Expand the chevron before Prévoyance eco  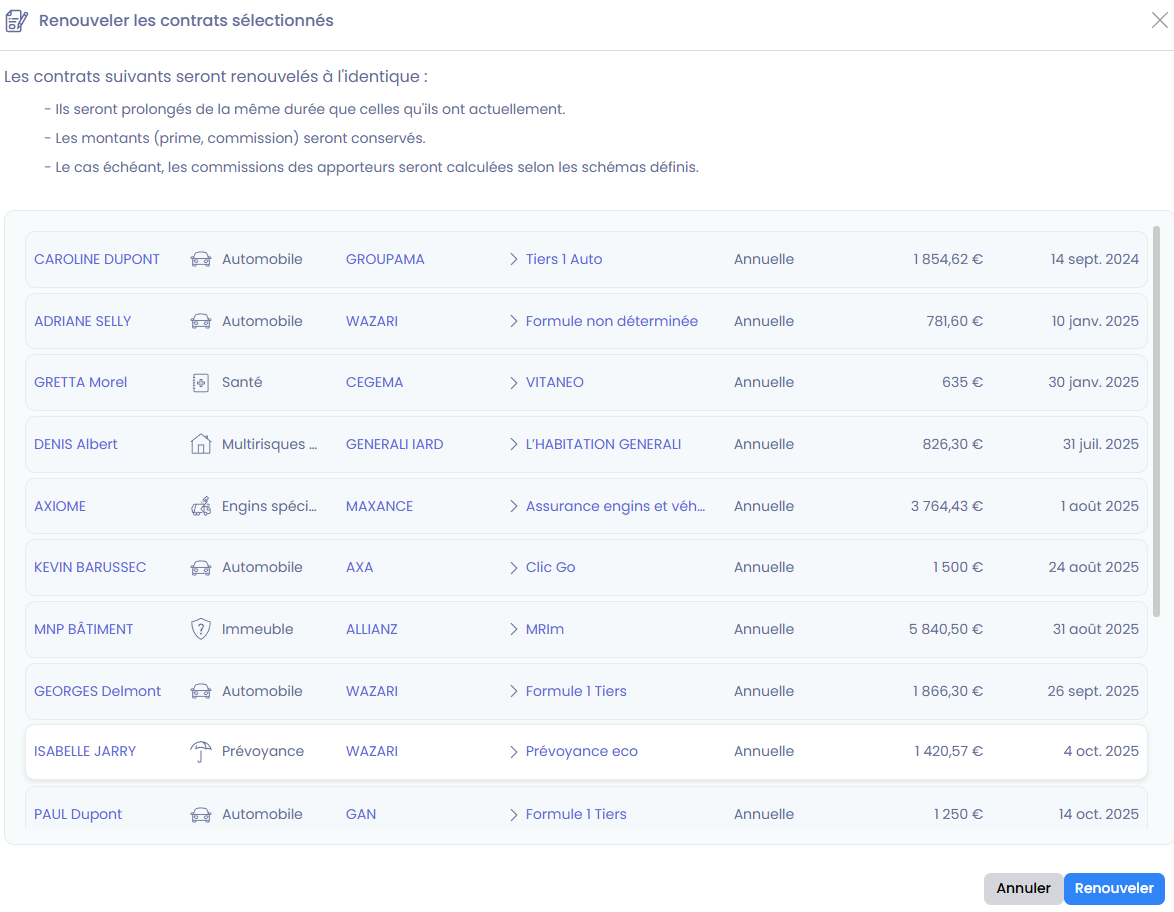(514, 752)
